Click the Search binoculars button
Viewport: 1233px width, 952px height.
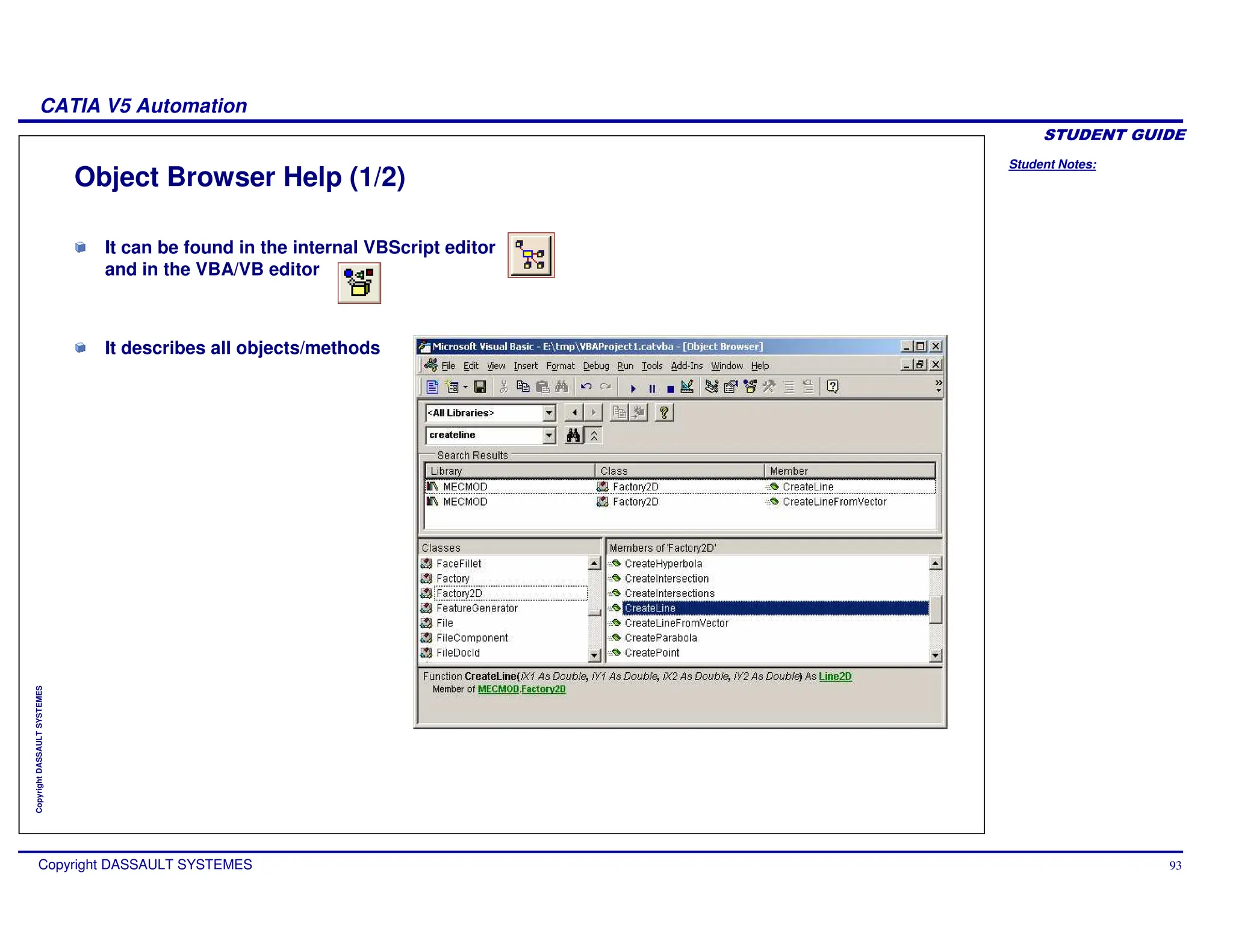point(574,435)
